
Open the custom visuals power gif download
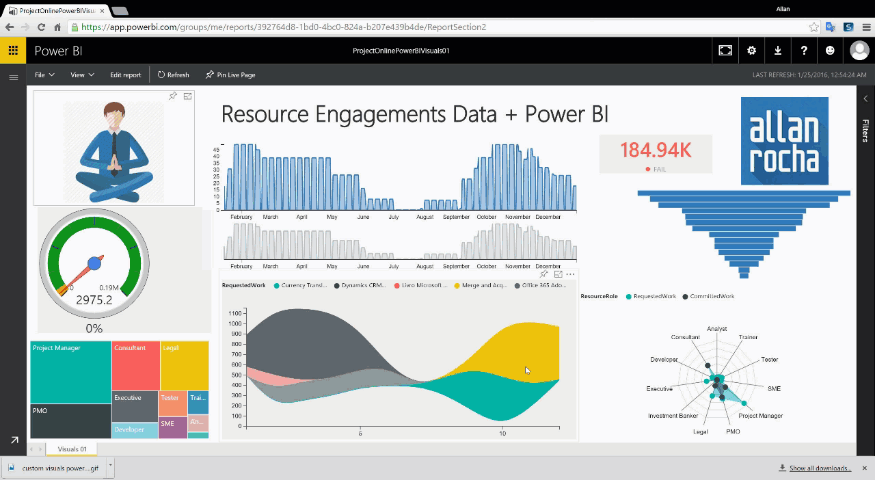(x=54, y=468)
